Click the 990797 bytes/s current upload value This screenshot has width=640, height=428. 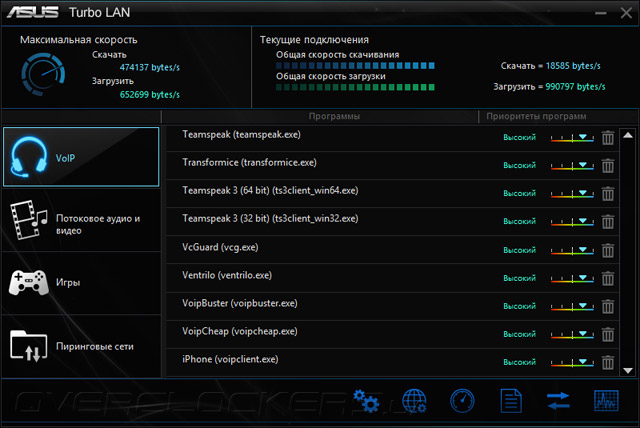click(575, 86)
